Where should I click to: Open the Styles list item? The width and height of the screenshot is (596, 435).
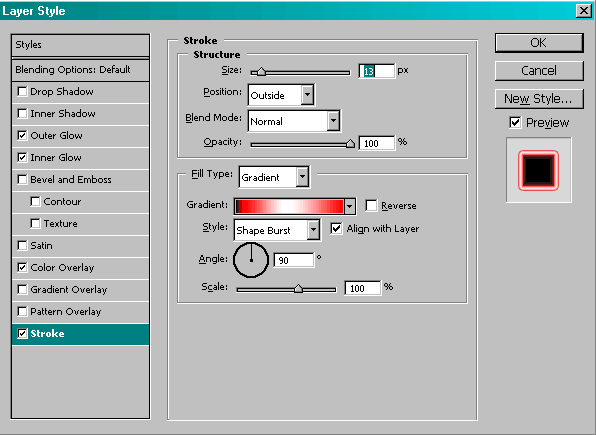tap(81, 45)
